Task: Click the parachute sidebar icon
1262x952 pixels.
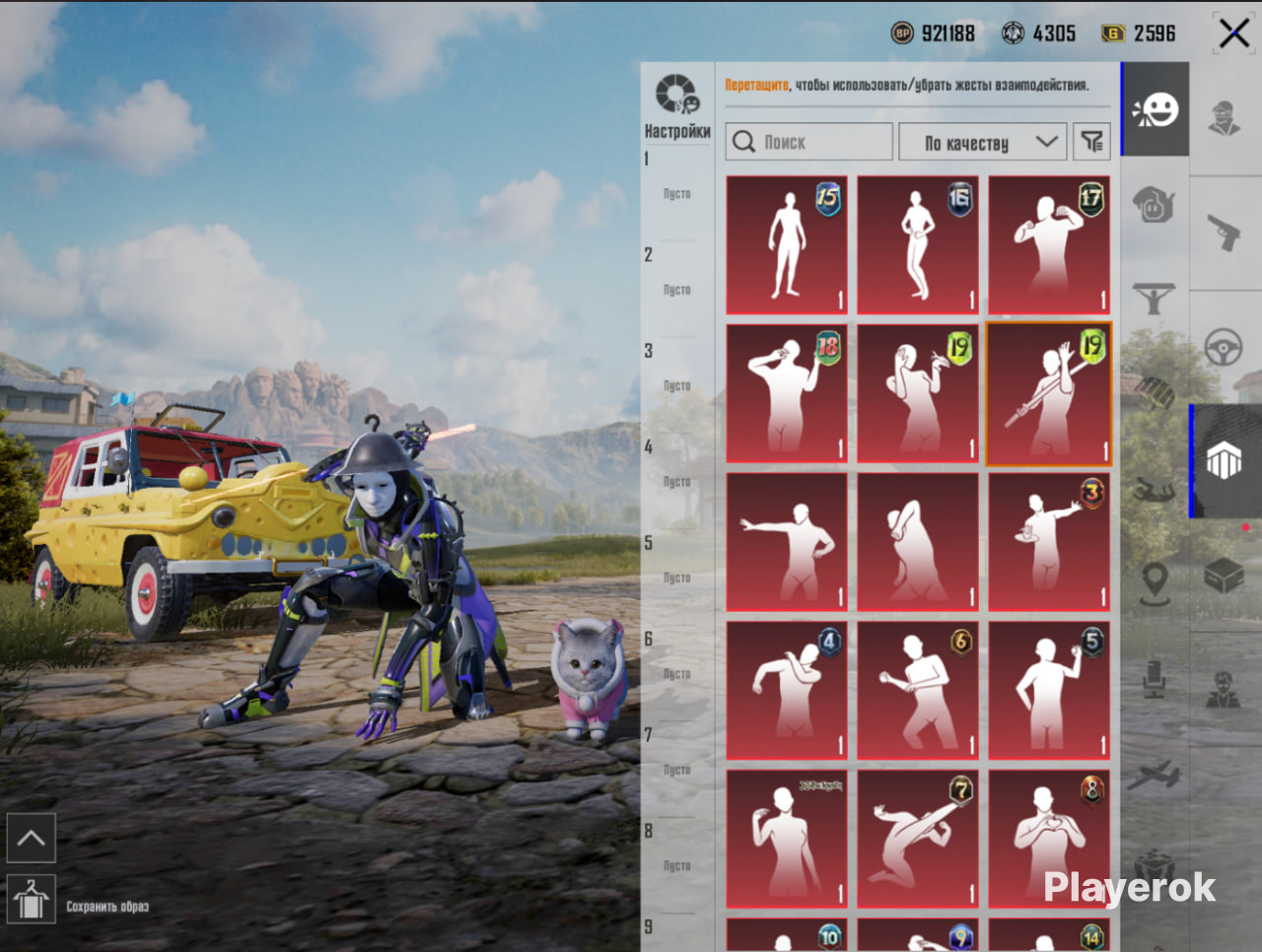Action: tap(1155, 391)
